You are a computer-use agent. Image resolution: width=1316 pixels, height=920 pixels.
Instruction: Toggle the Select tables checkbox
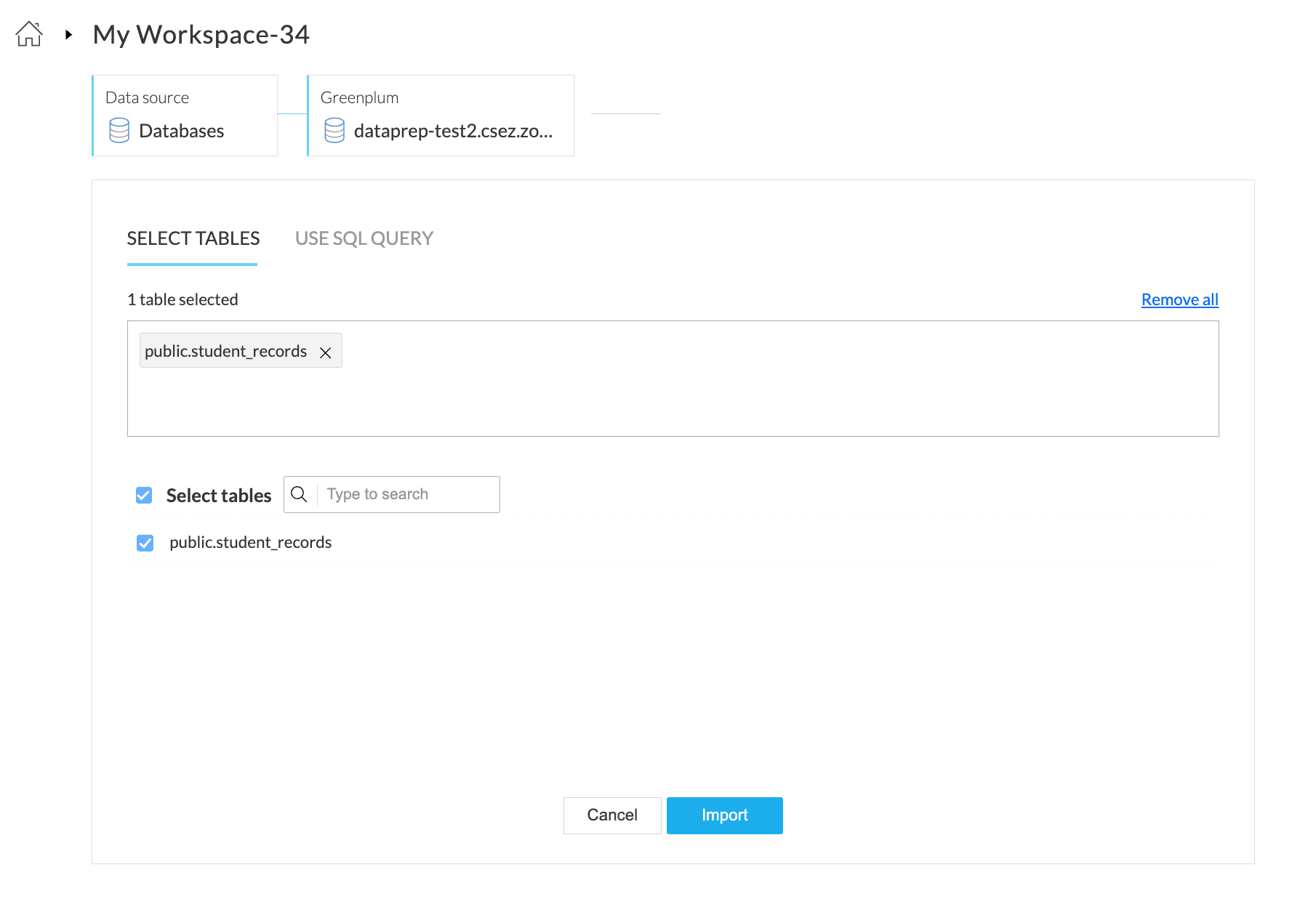point(144,496)
